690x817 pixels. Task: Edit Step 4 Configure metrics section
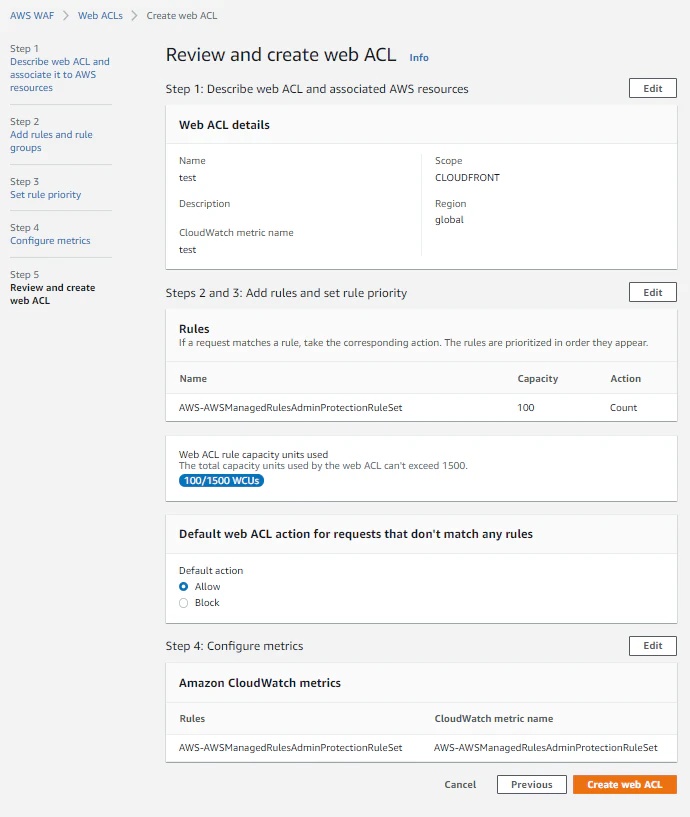pos(652,646)
